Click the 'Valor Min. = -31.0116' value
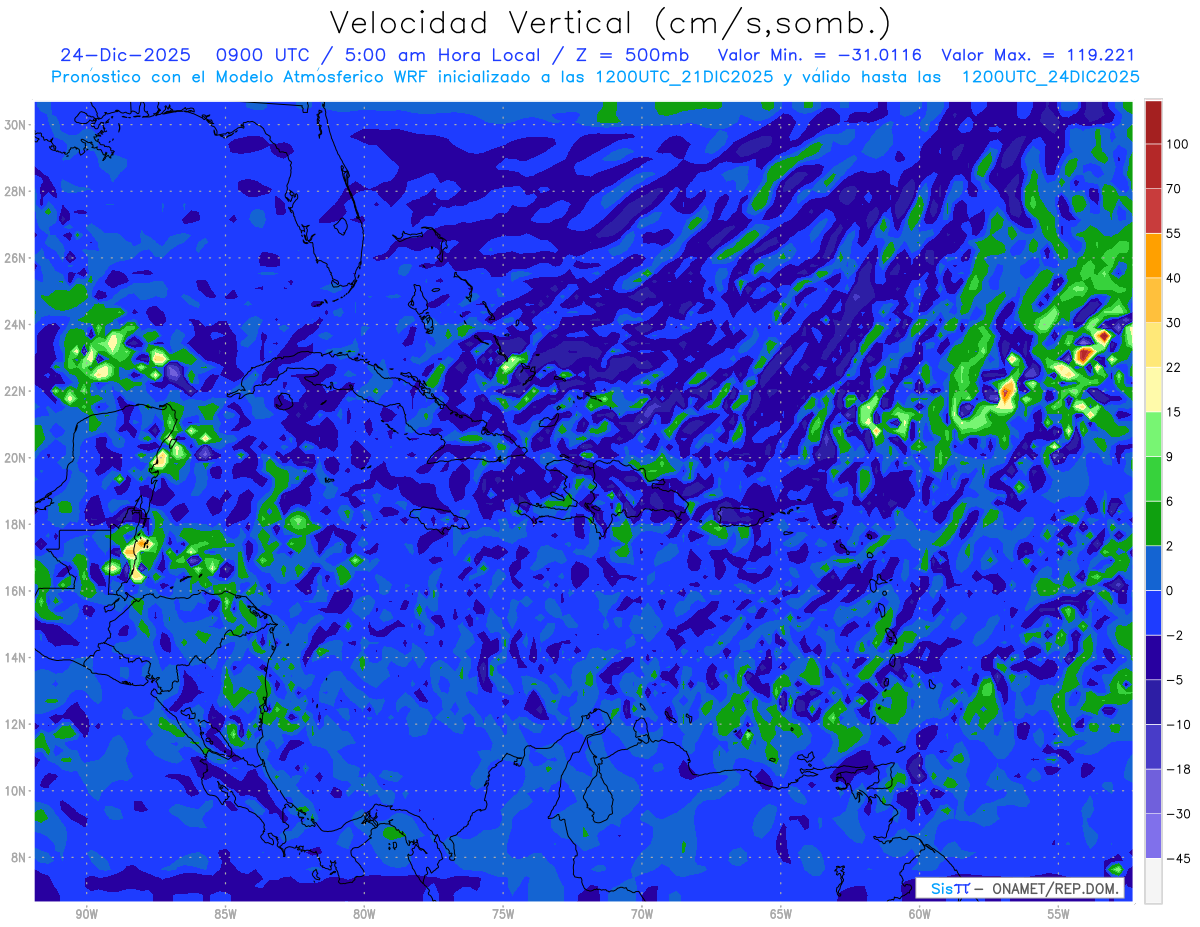1200x927 pixels. (820, 56)
